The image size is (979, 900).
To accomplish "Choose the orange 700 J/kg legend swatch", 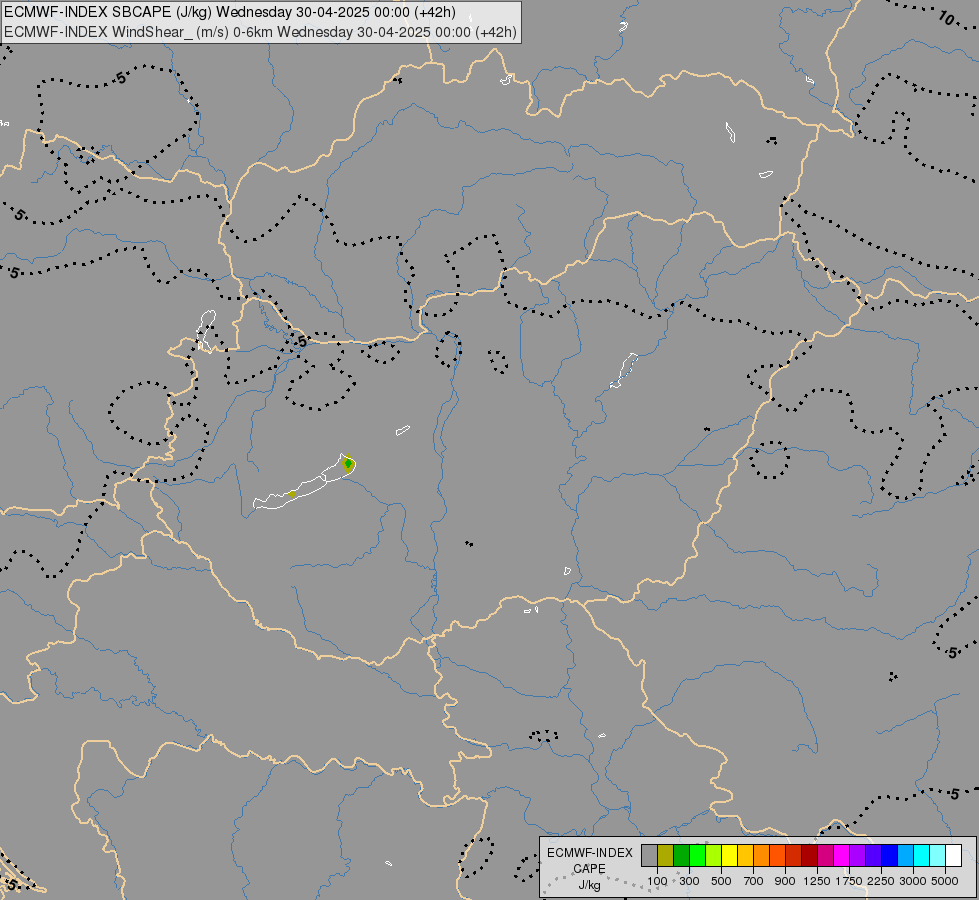I will (x=762, y=856).
